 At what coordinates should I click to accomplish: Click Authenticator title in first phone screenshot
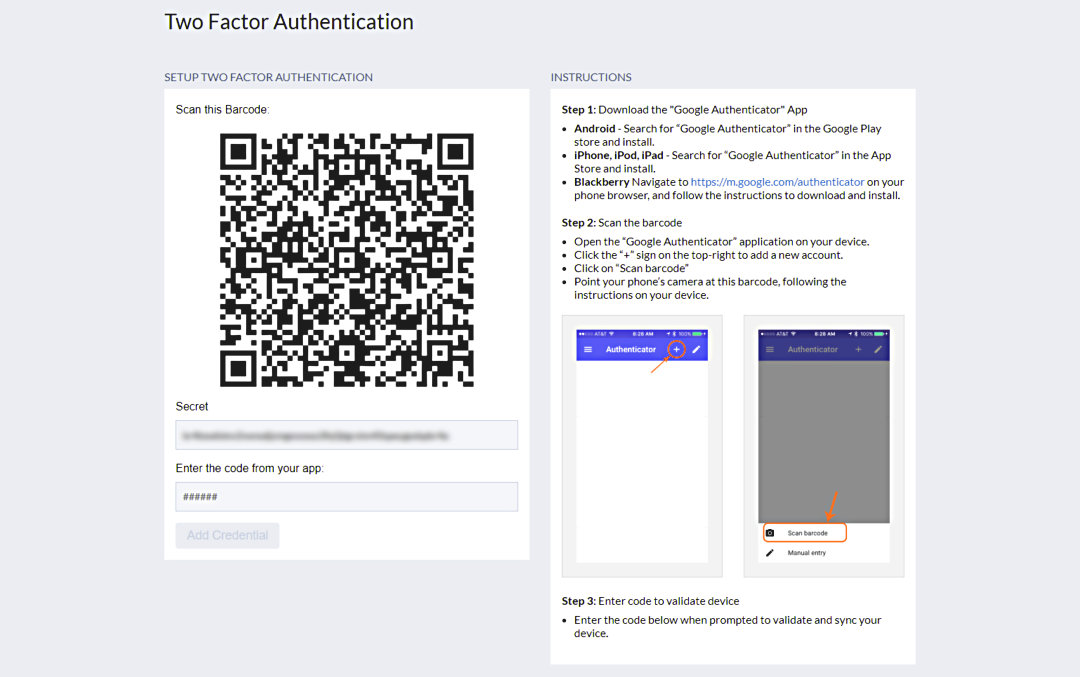[x=631, y=349]
